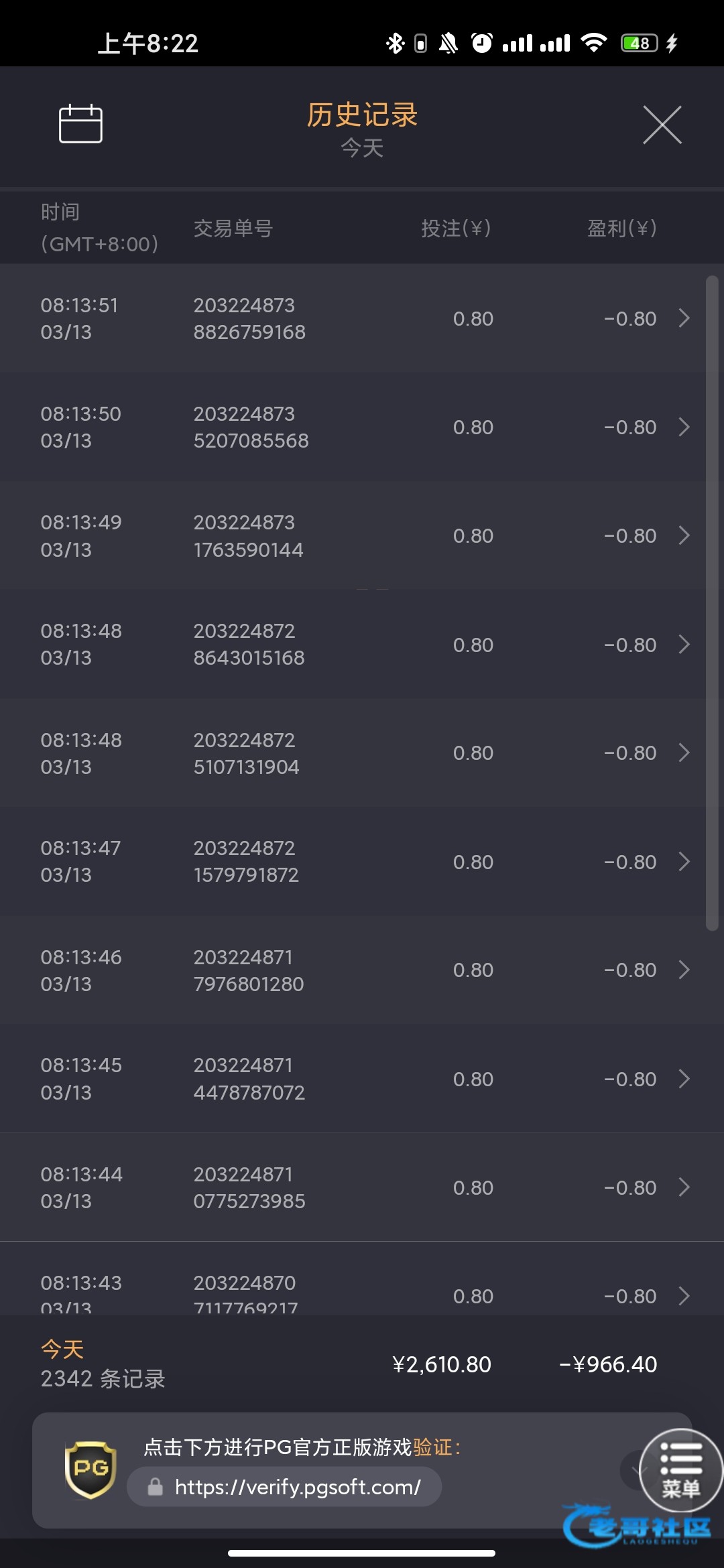The height and width of the screenshot is (1568, 724).
Task: Open the verify.pgsoft.com link
Action: (x=298, y=1487)
